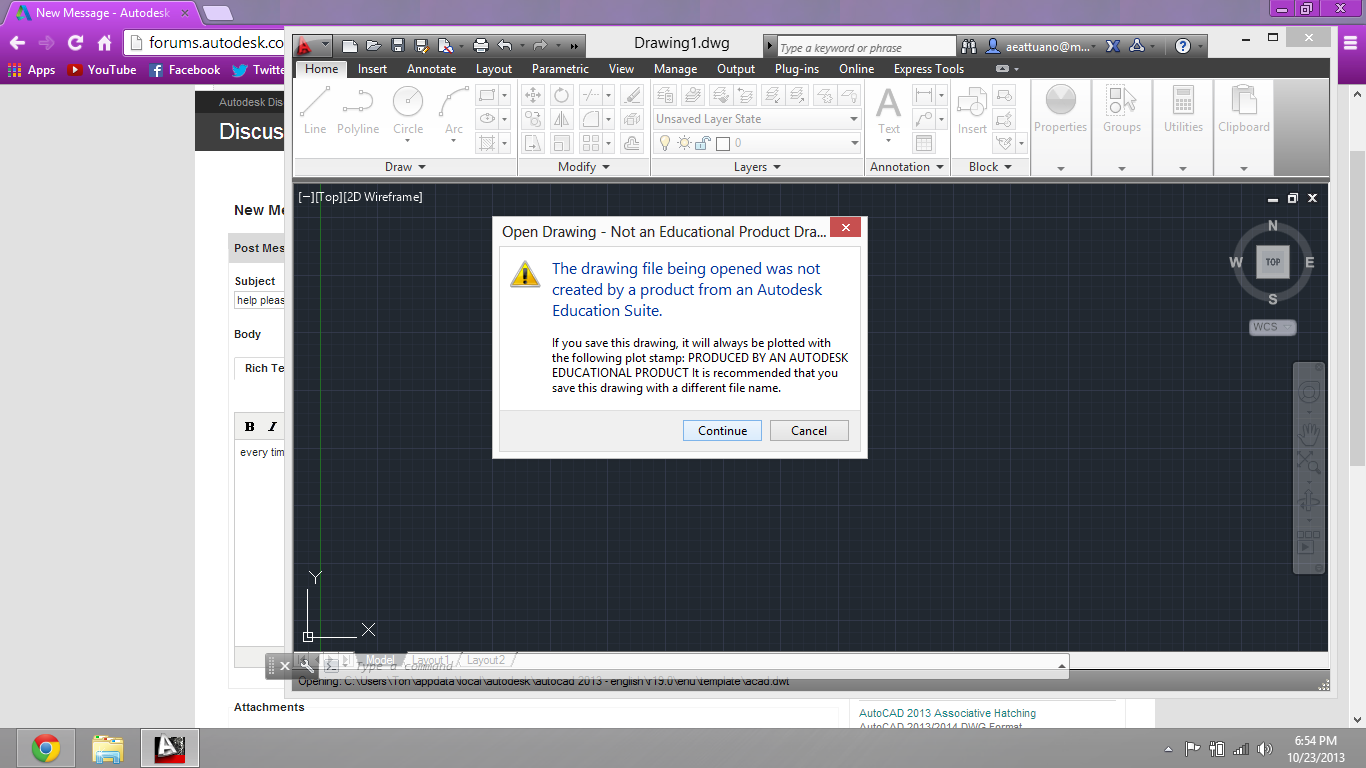Click the Plot printer icon
The image size is (1366, 768).
coord(480,46)
